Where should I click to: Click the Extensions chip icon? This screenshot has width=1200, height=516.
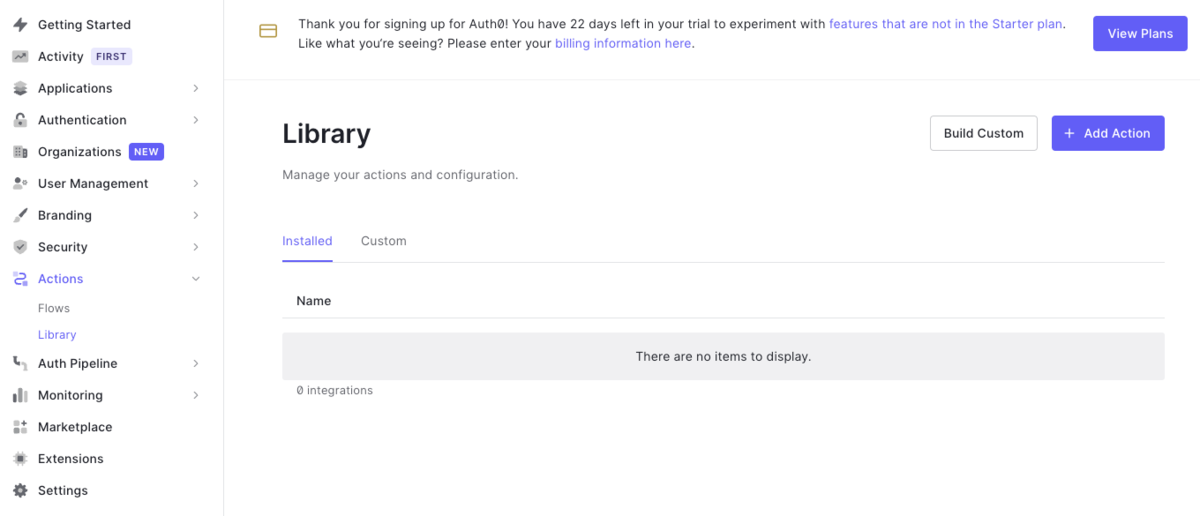tap(20, 459)
